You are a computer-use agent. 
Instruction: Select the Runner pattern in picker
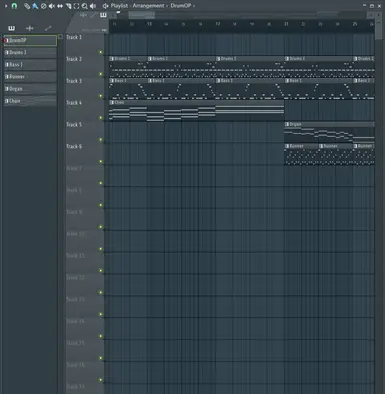[30, 77]
